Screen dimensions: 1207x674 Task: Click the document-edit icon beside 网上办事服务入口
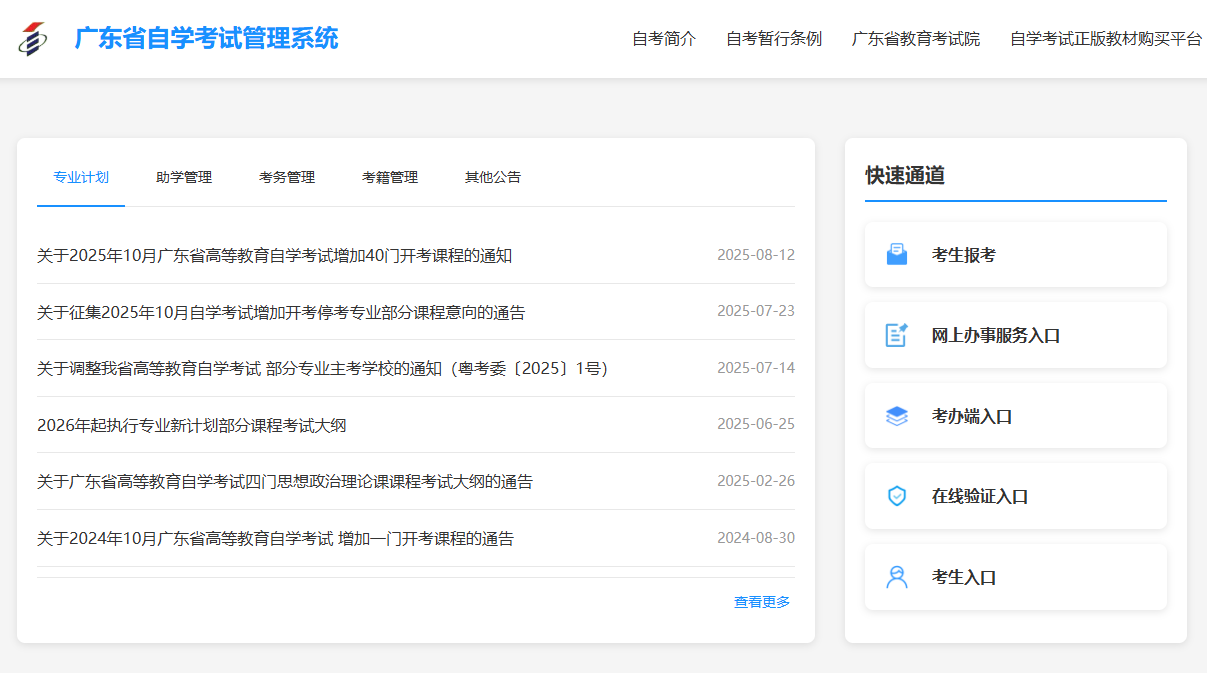897,335
